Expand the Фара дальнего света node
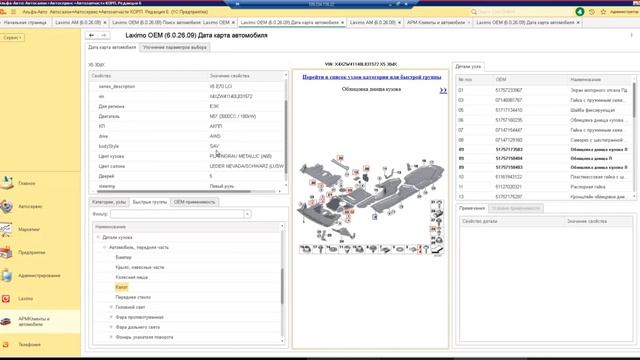The width and height of the screenshot is (640, 360). (111, 327)
